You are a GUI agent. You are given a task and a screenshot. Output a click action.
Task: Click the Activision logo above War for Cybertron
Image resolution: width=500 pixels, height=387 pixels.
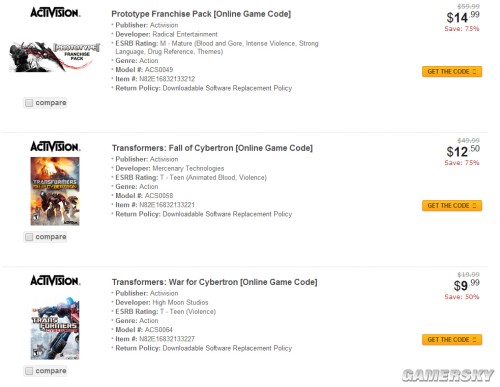tap(55, 281)
